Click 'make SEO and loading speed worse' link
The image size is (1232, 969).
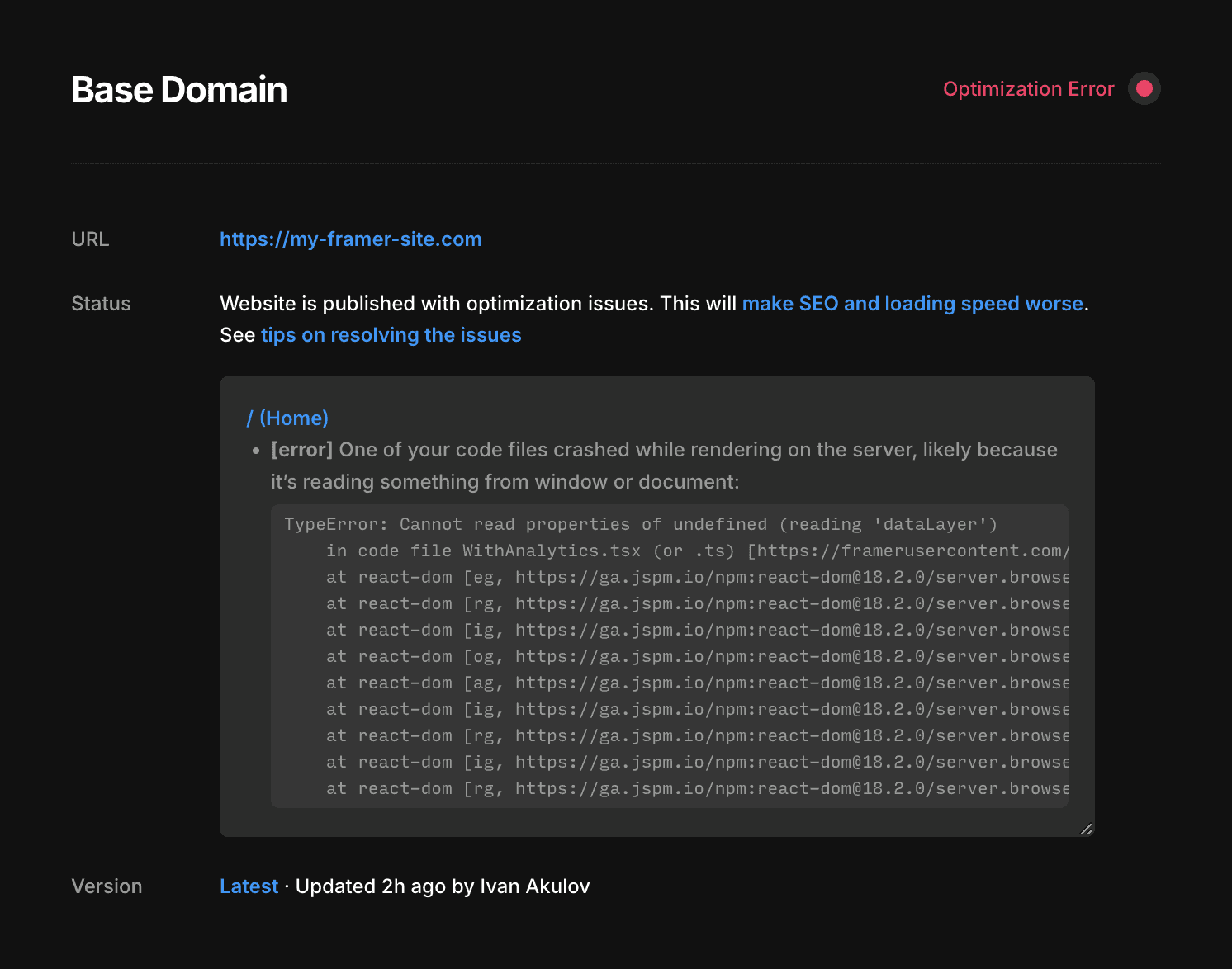[x=912, y=304]
